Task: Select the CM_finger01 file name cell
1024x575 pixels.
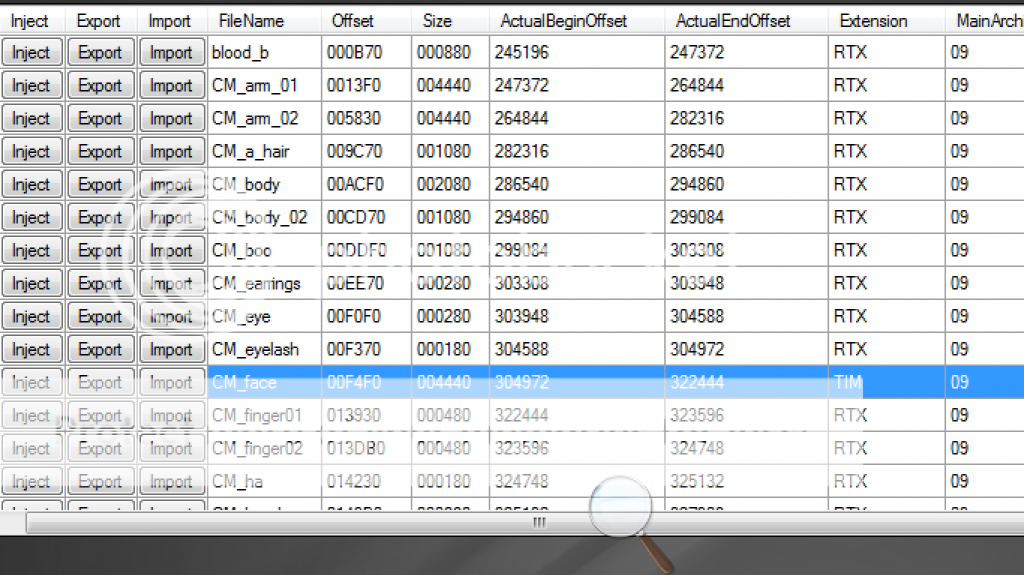Action: tap(264, 416)
